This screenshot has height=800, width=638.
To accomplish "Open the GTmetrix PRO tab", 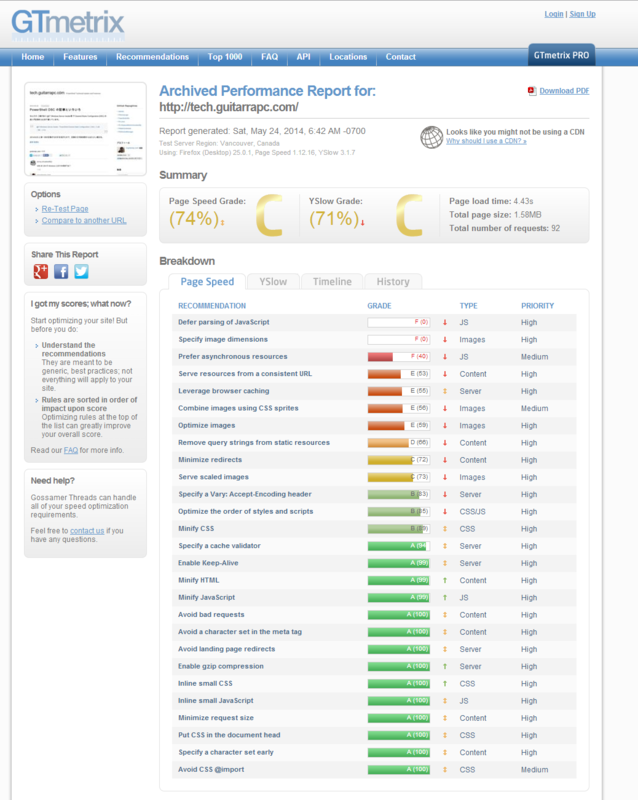I will point(561,55).
